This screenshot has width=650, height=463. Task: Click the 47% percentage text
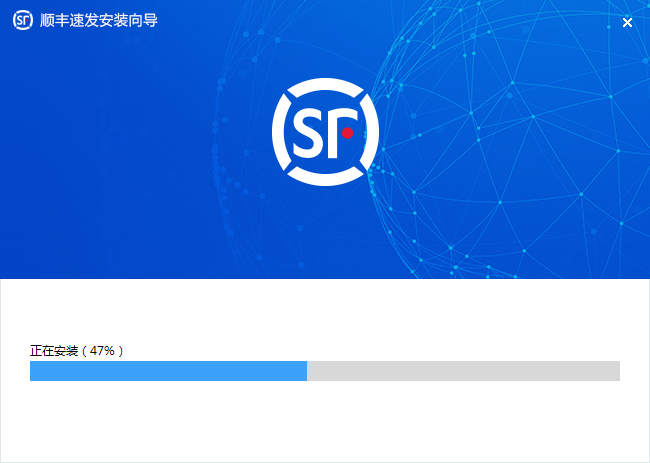click(x=103, y=351)
